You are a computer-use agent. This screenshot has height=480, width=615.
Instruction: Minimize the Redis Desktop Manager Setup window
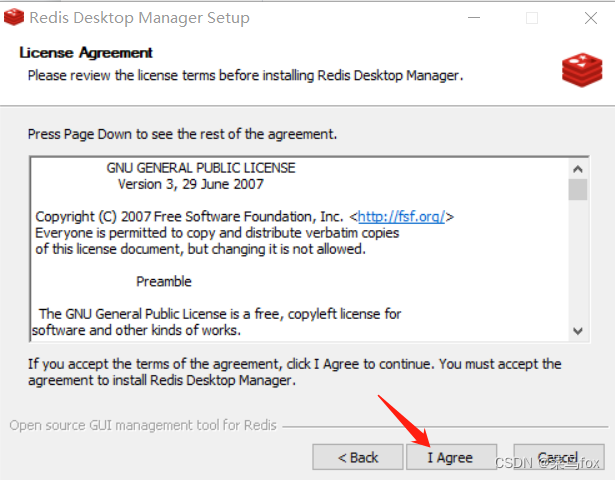(x=474, y=18)
